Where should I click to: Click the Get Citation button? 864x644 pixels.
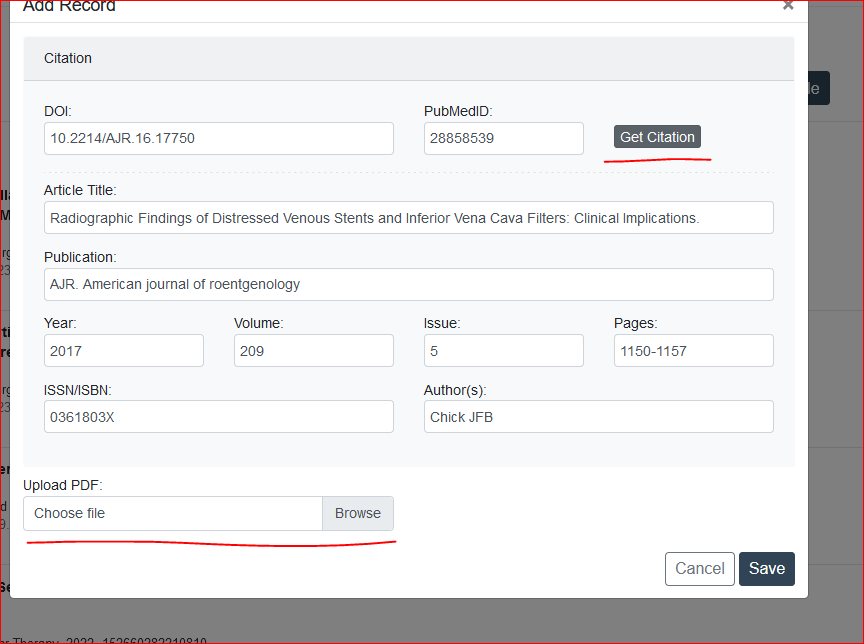657,137
